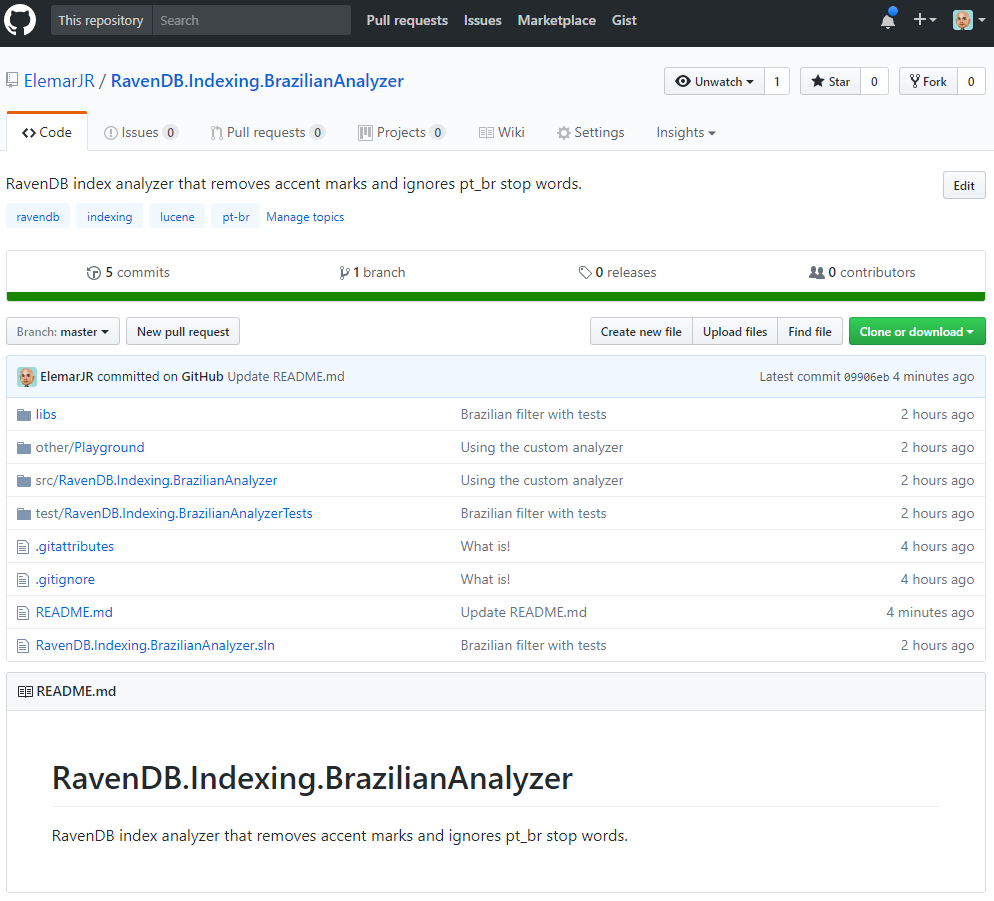The image size is (994, 901).
Task: Fork this repository
Action: (x=927, y=82)
